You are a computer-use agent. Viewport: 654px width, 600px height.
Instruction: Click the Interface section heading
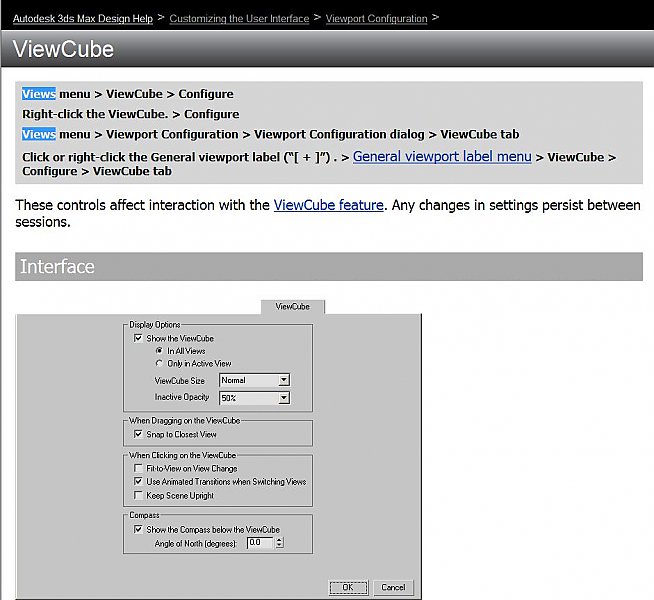point(57,267)
